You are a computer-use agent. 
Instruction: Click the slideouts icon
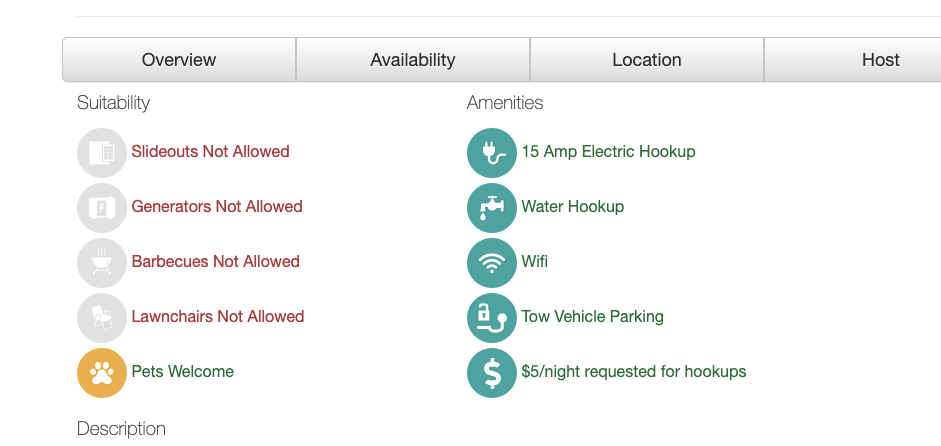(101, 152)
